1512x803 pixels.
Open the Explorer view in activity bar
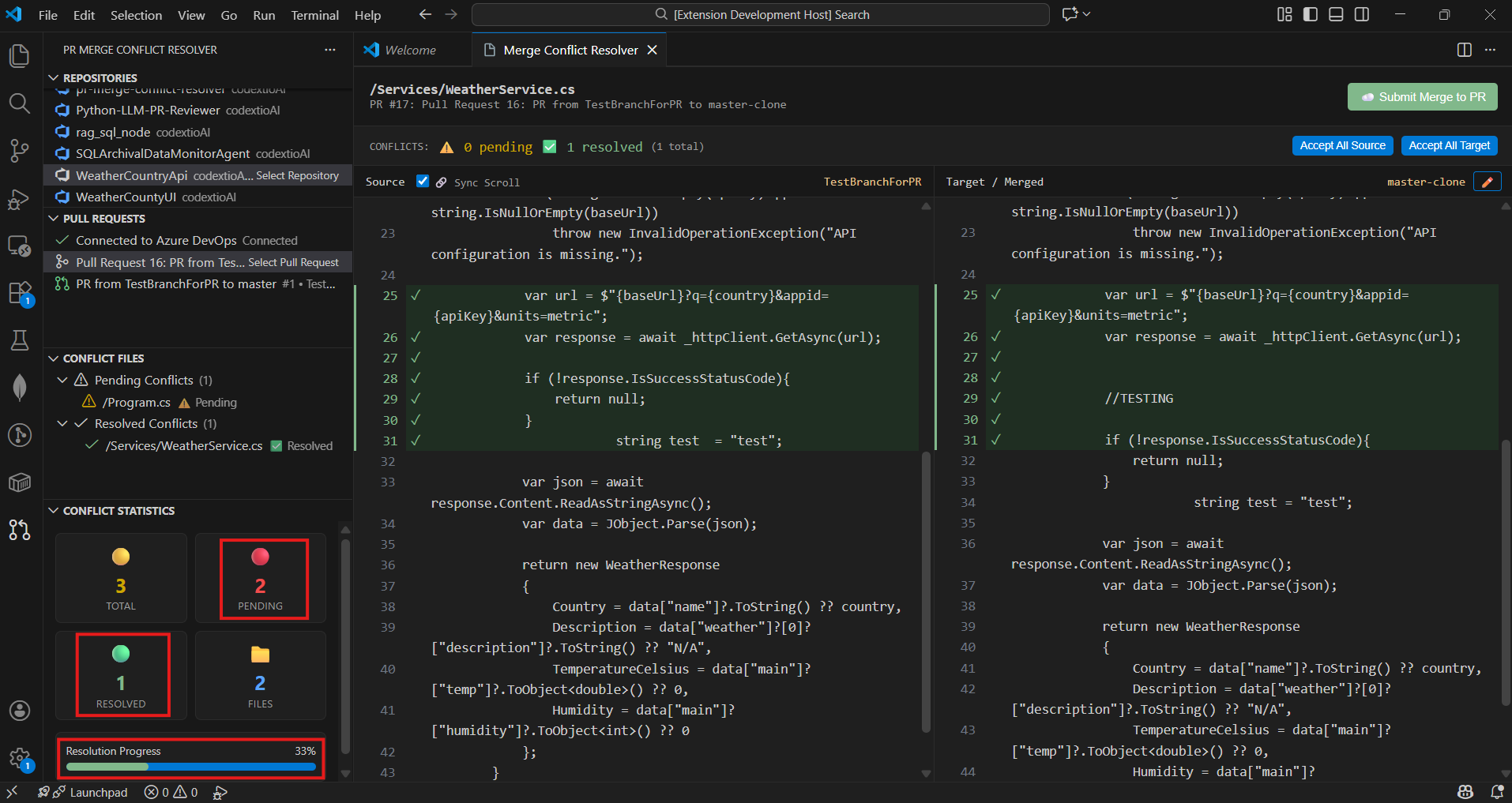tap(20, 56)
